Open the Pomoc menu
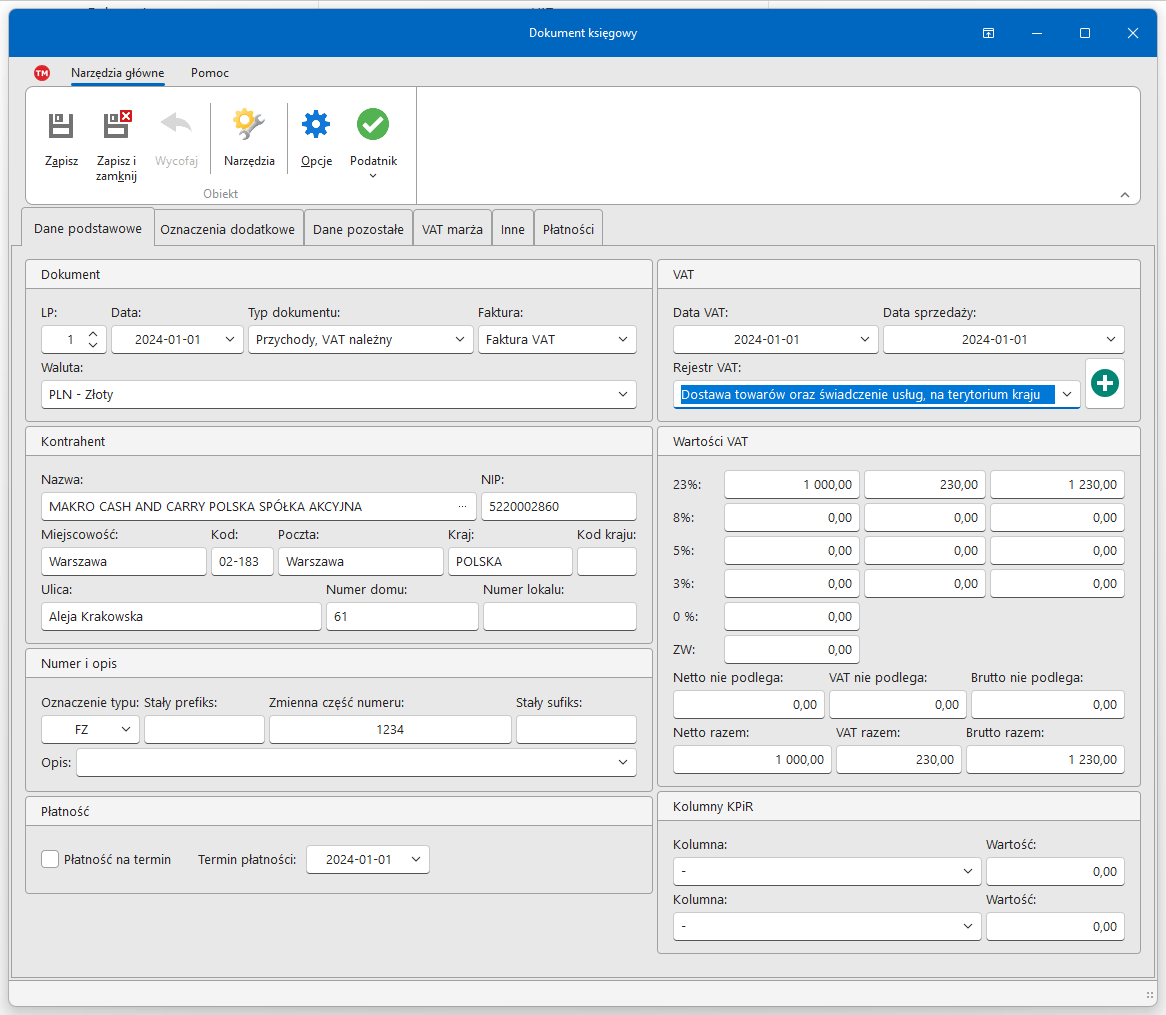The image size is (1166, 1015). [210, 73]
